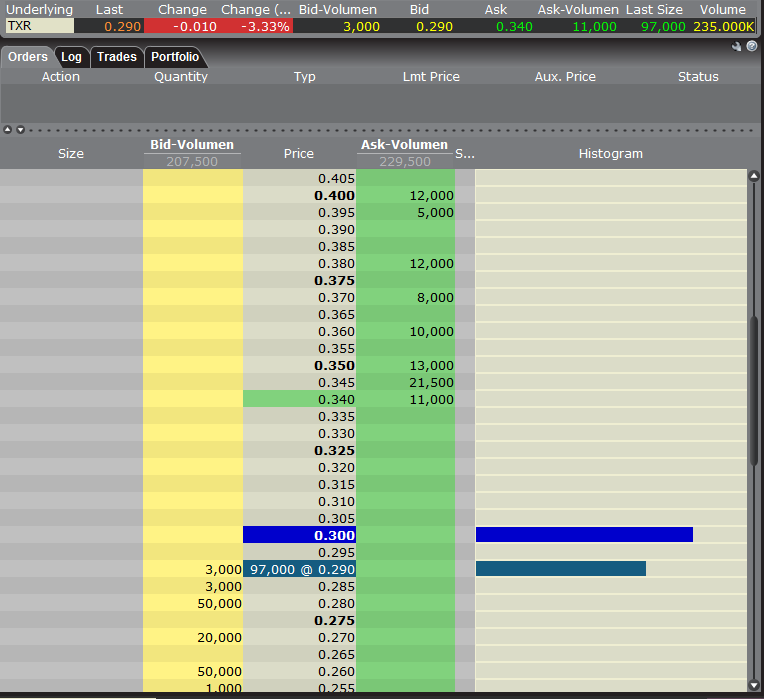764x699 pixels.
Task: Click the Status column header in orders
Action: coord(697,76)
